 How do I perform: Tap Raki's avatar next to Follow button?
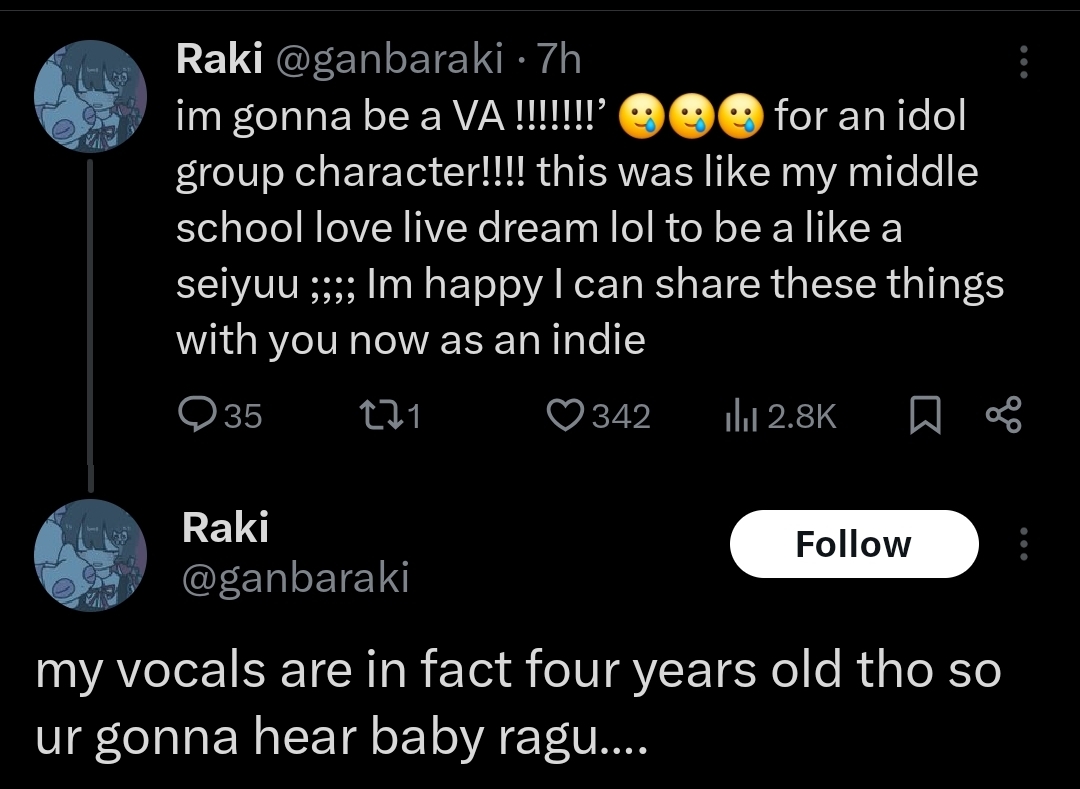[91, 555]
